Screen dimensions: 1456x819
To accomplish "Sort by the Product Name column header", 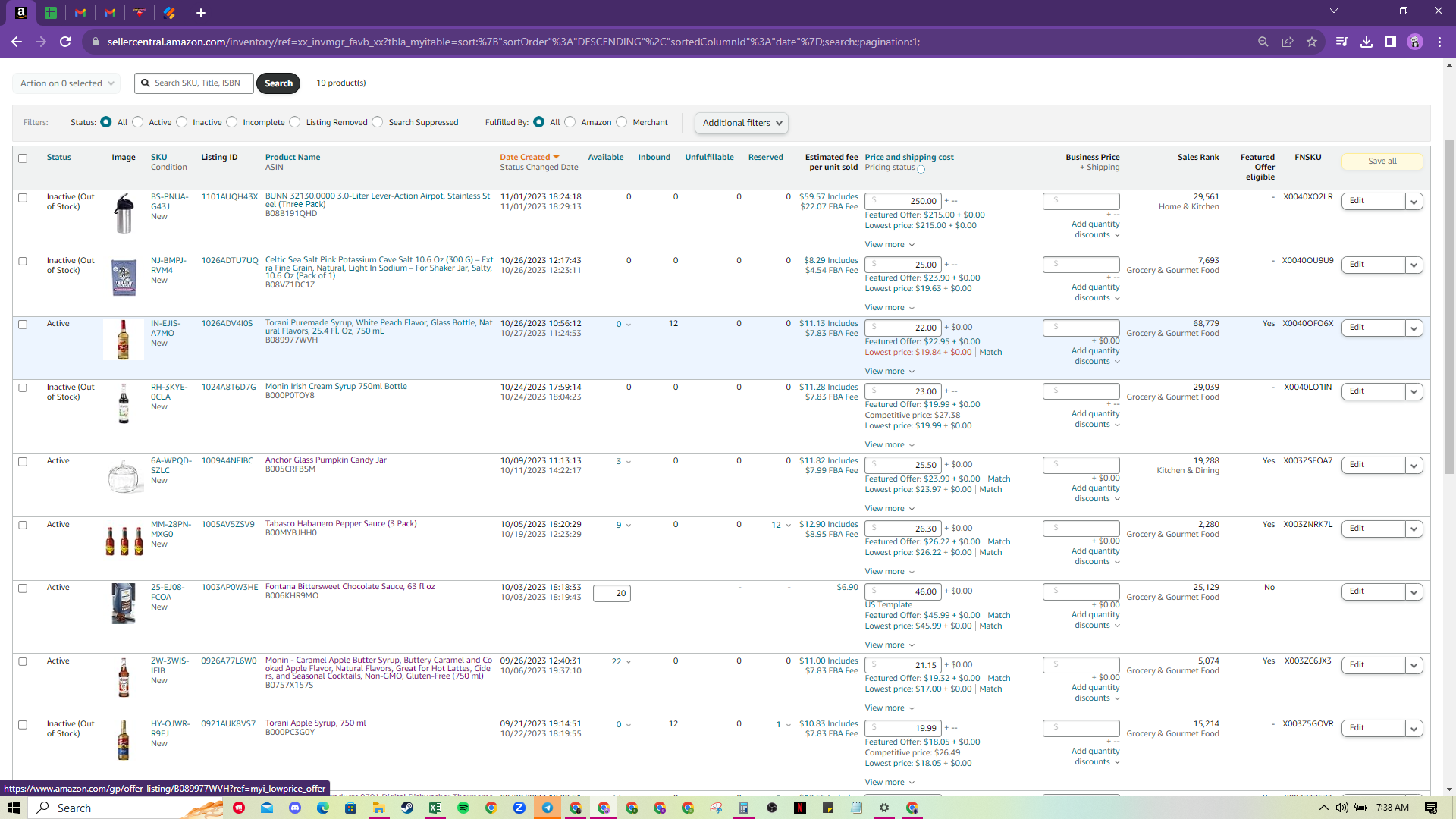I will (293, 158).
